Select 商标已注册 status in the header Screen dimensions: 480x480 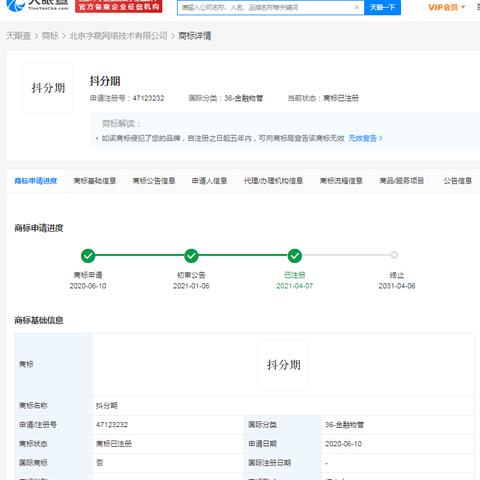341,98
